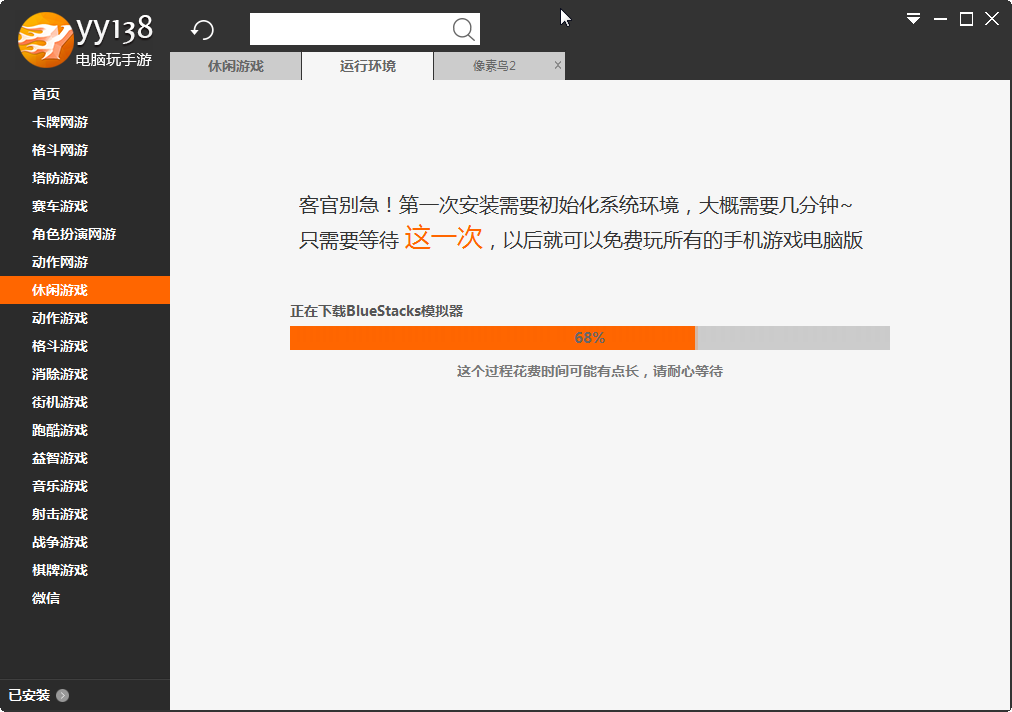Click the yy138 flame logo

(x=45, y=40)
